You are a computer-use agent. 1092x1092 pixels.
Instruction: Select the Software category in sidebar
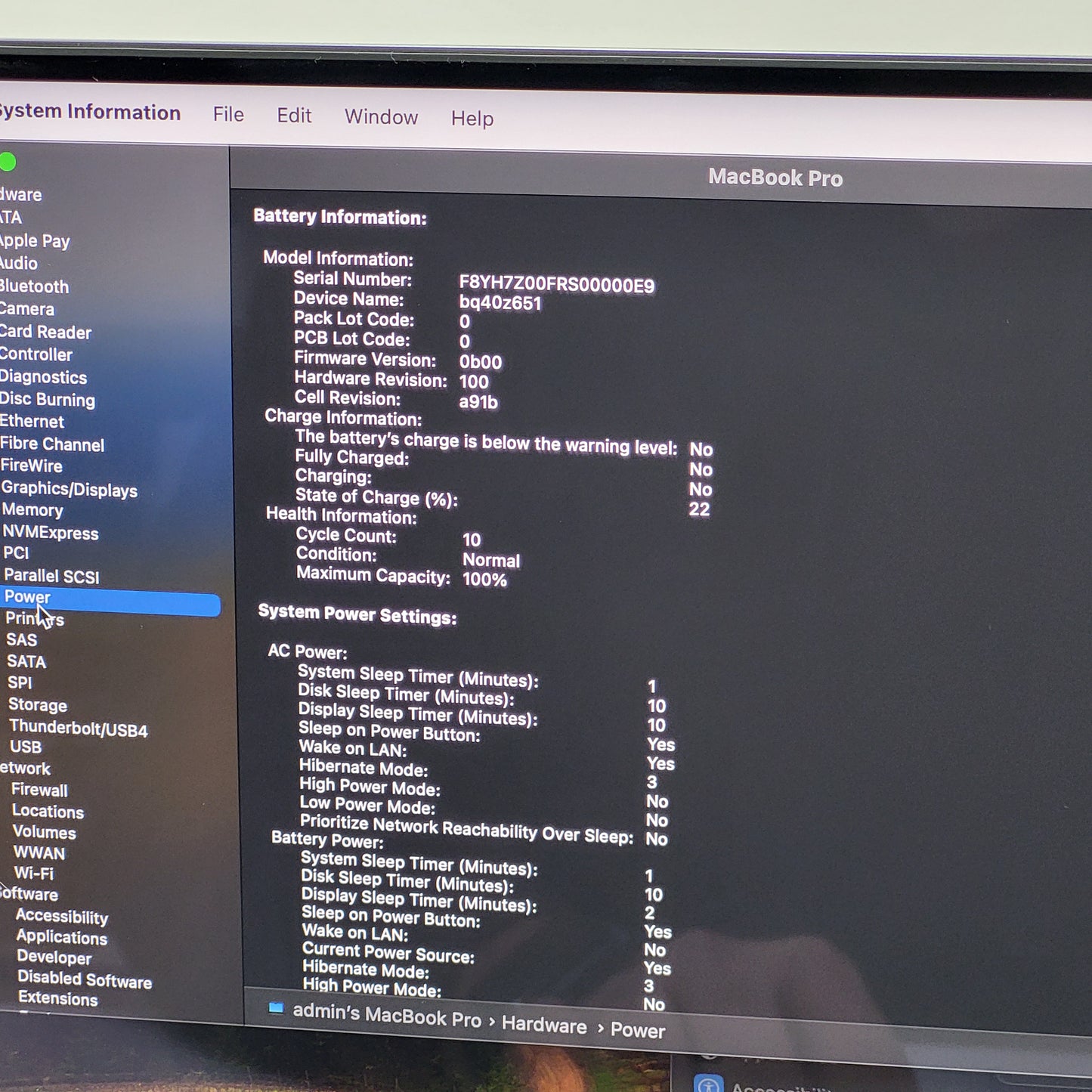[x=29, y=894]
